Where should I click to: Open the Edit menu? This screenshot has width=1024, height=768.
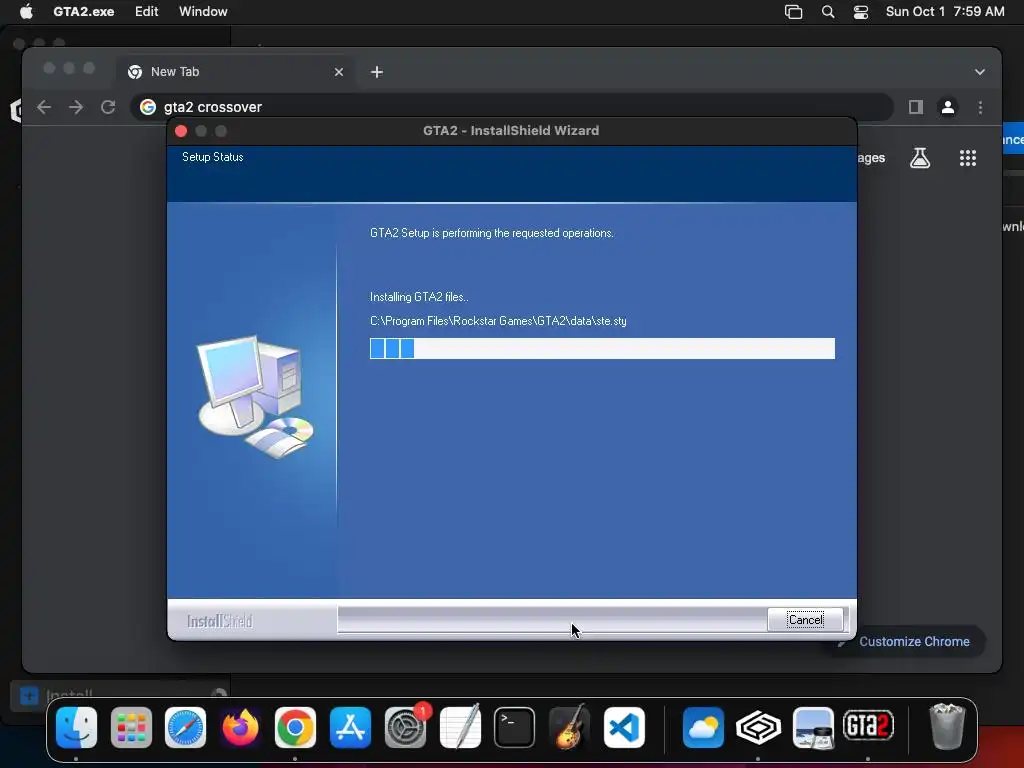[146, 12]
